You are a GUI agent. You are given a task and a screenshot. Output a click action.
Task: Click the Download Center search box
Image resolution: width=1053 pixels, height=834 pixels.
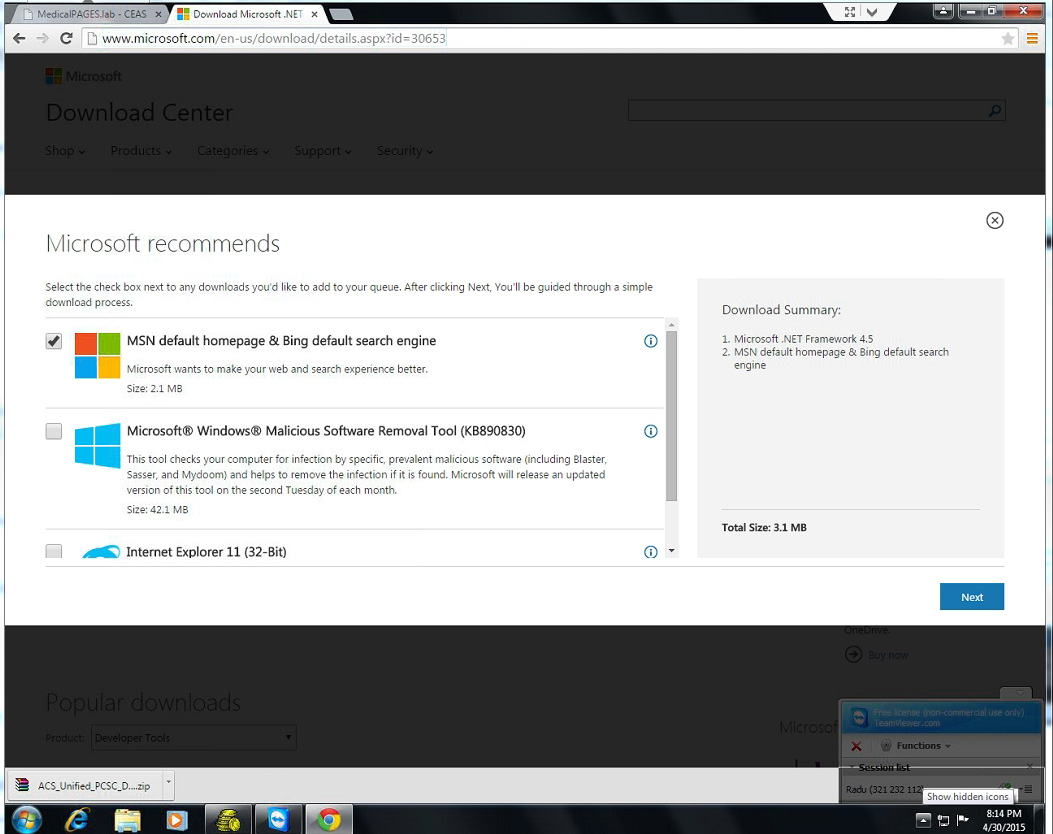click(x=807, y=111)
